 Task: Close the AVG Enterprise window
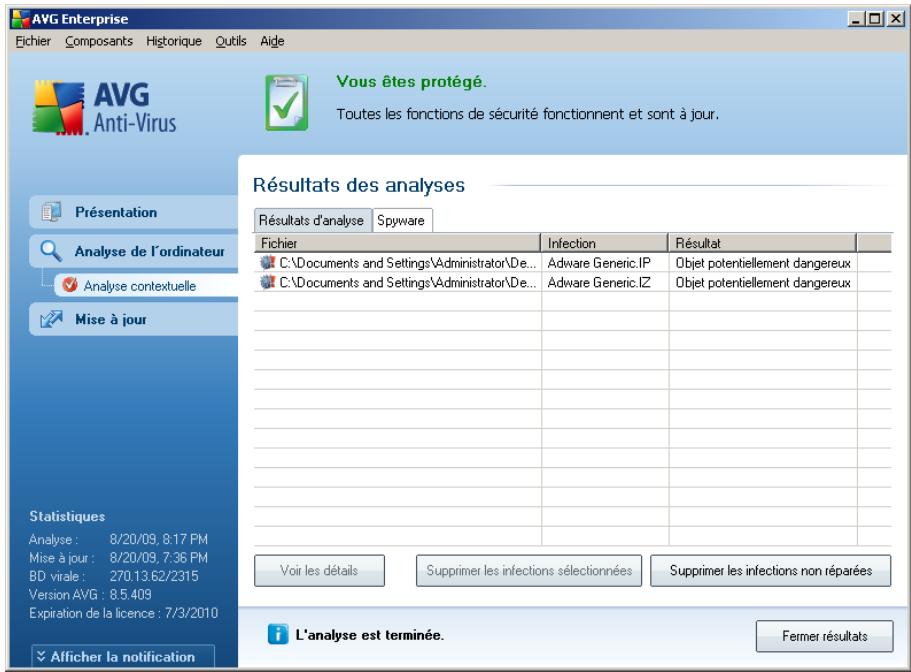(896, 19)
